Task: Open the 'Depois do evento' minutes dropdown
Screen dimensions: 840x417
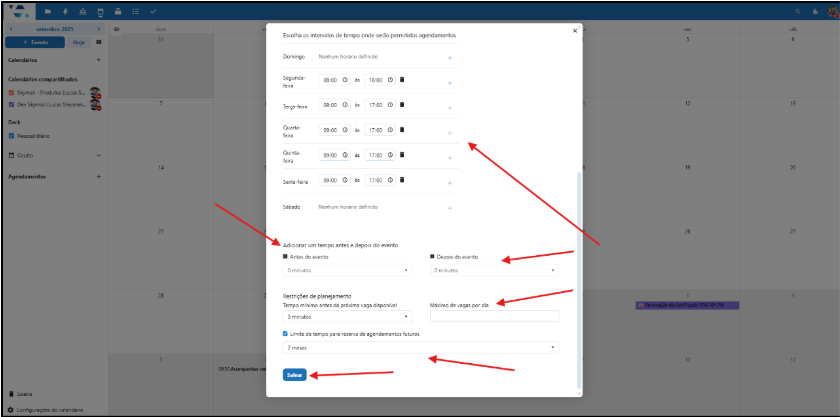Action: pyautogui.click(x=492, y=270)
